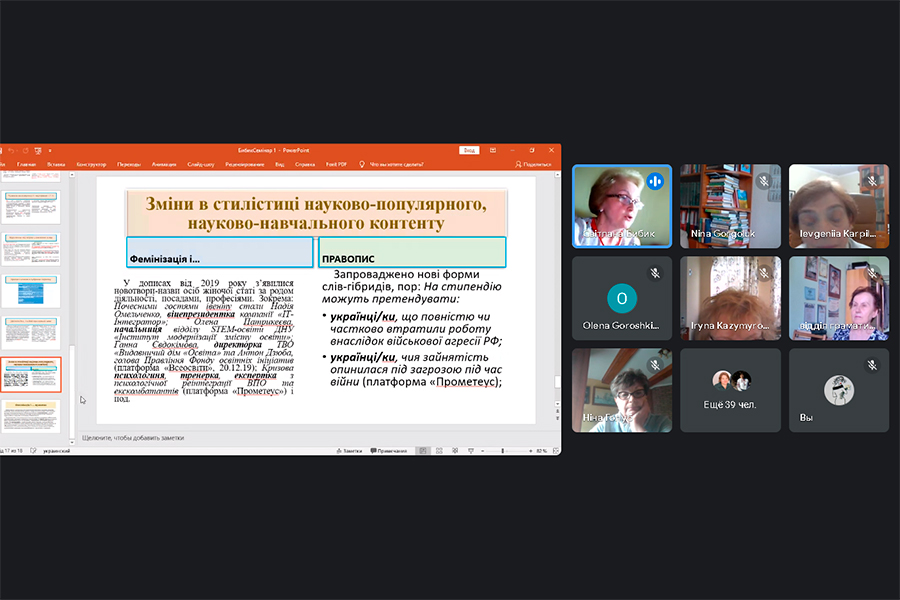
Task: Click the zoom out minus button
Action: click(483, 451)
